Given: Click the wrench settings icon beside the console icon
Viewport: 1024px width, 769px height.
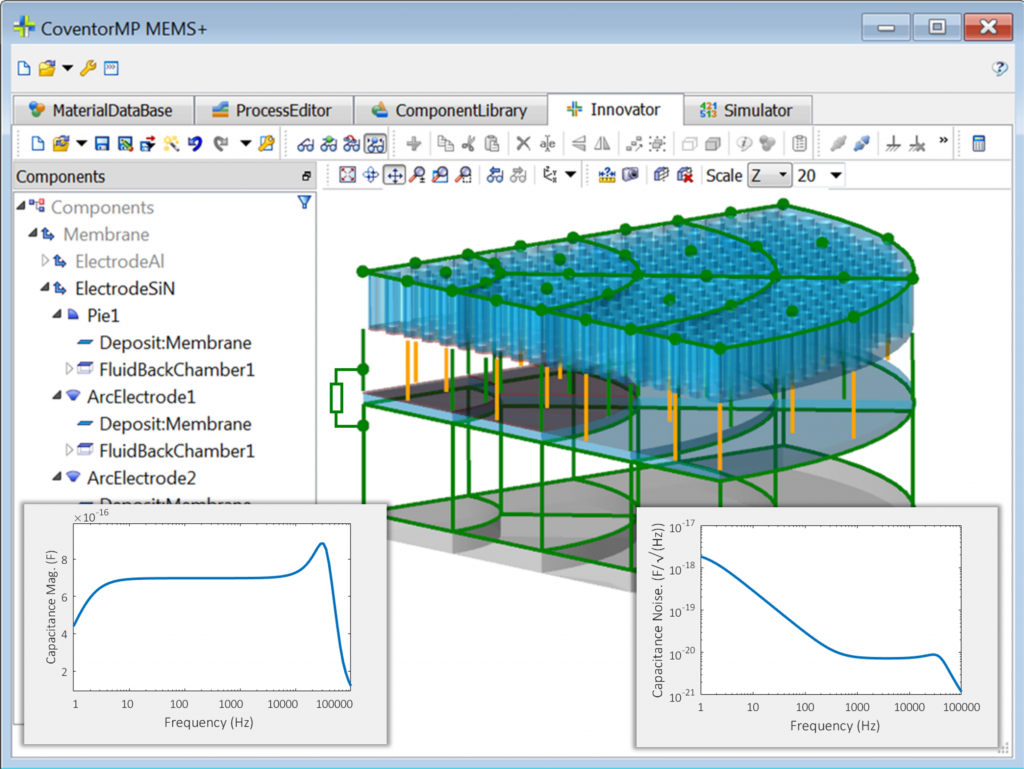Looking at the screenshot, I should 88,68.
